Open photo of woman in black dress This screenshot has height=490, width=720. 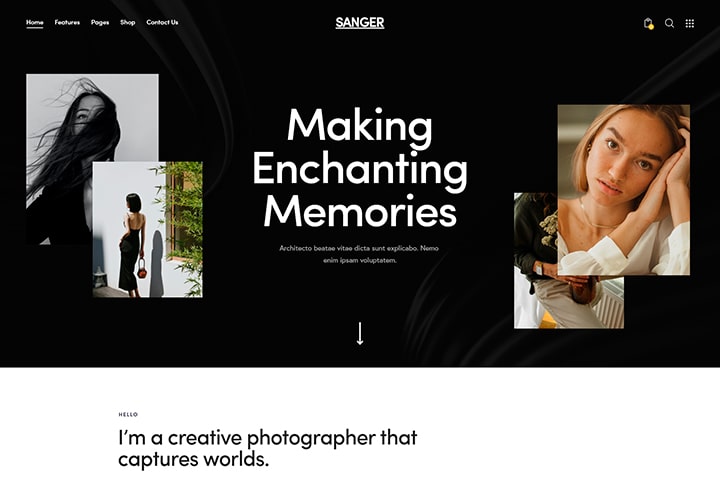[x=147, y=230]
